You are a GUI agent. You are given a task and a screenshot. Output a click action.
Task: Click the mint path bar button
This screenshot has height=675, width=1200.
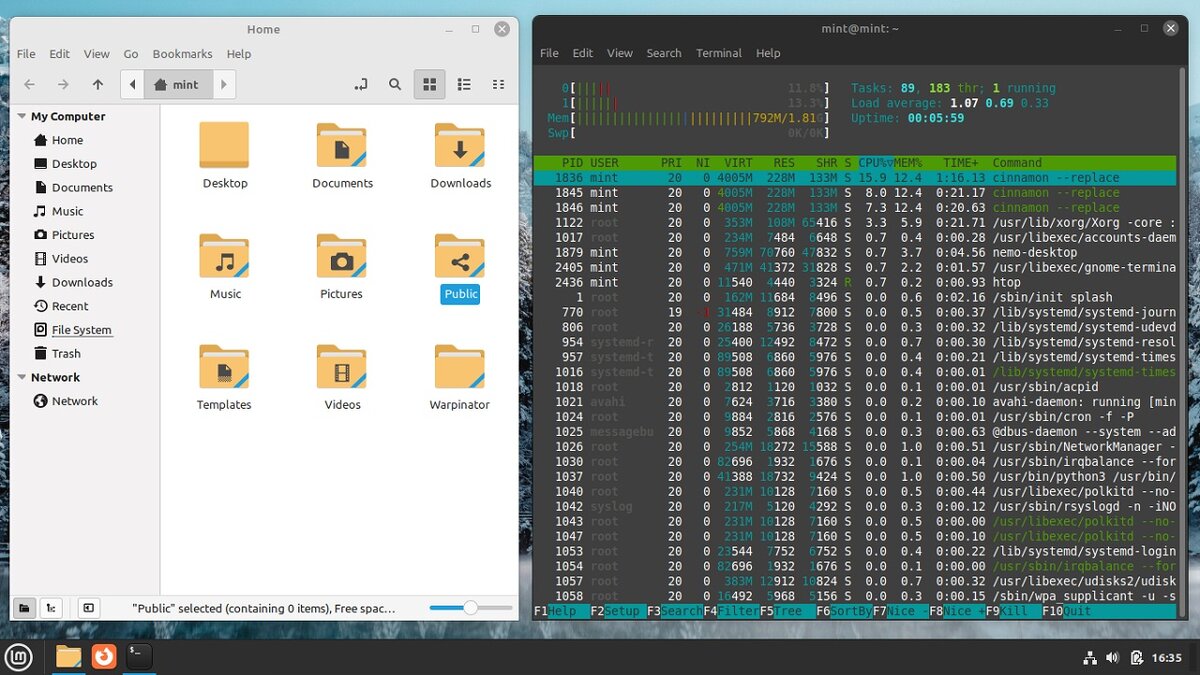[x=178, y=85]
